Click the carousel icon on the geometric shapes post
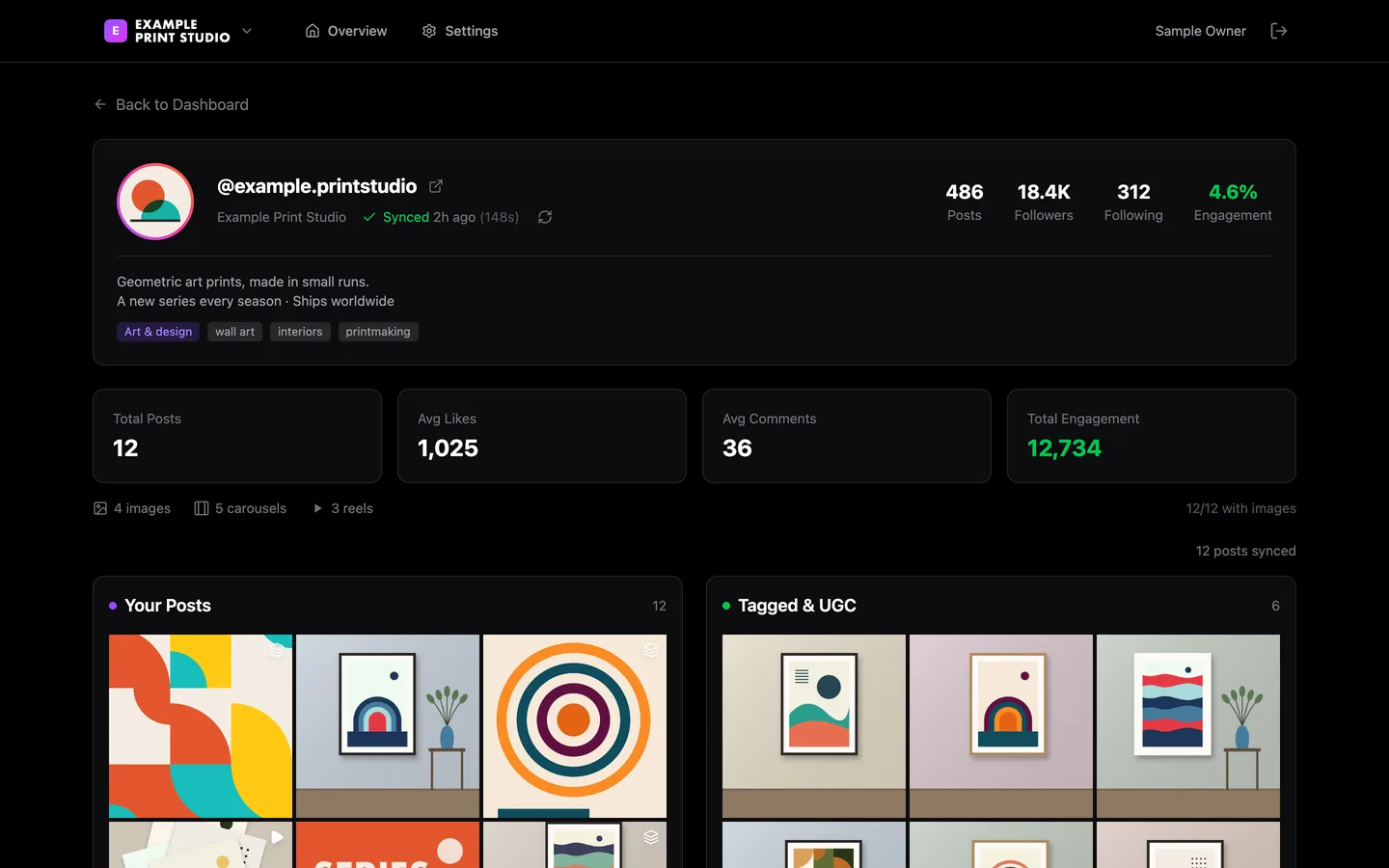This screenshot has height=868, width=1389. (277, 650)
